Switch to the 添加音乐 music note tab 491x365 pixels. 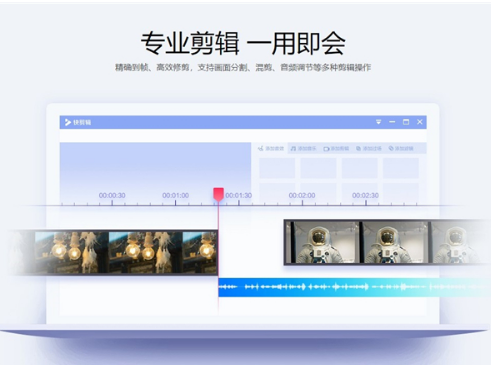pyautogui.click(x=303, y=148)
